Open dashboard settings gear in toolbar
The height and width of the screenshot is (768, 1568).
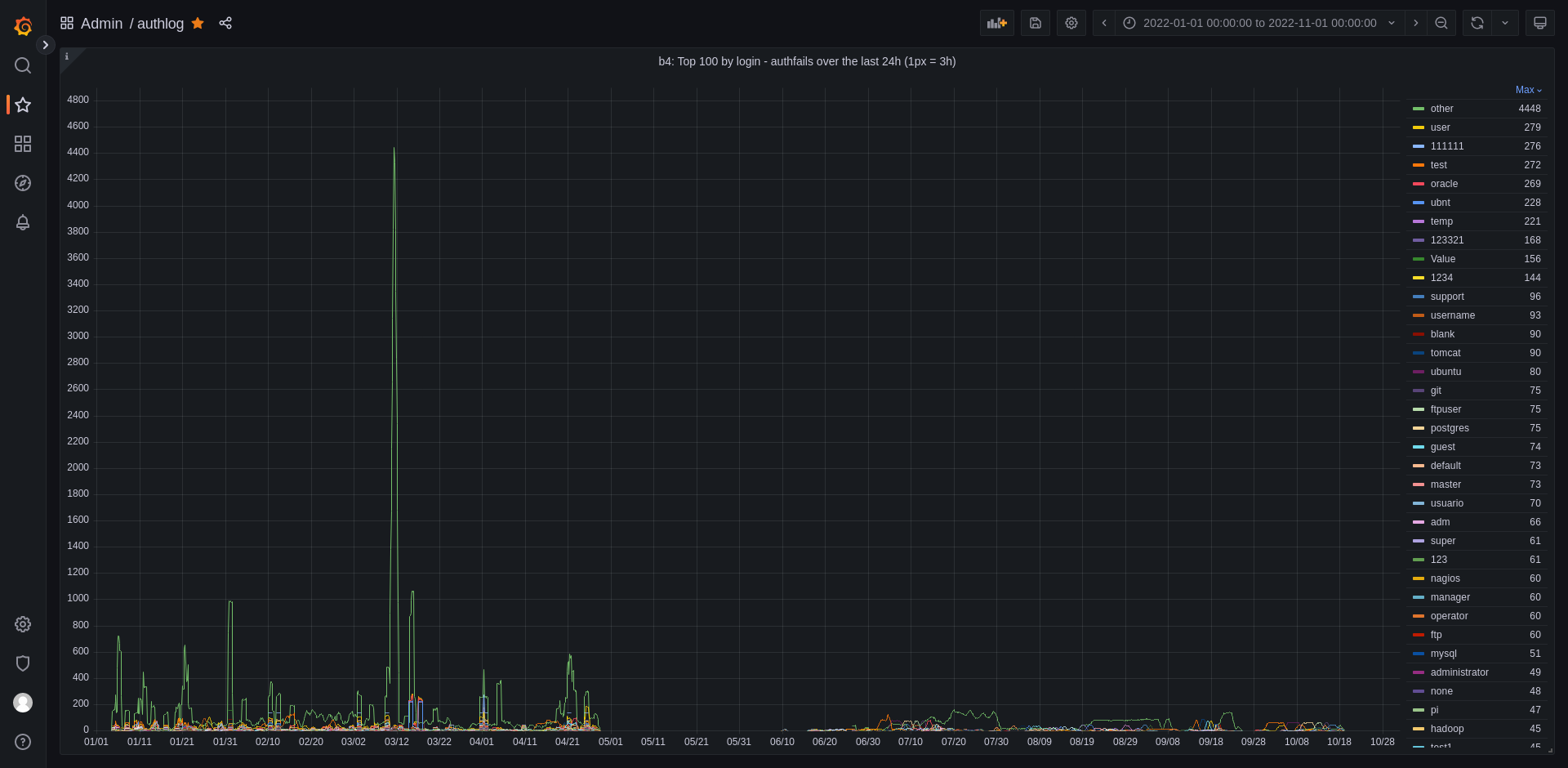point(1071,23)
